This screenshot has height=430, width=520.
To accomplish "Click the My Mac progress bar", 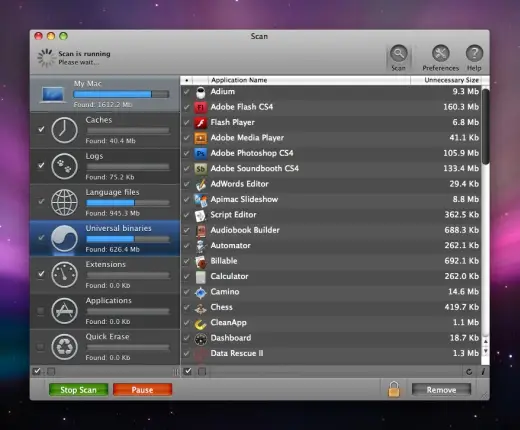I will 121,94.
